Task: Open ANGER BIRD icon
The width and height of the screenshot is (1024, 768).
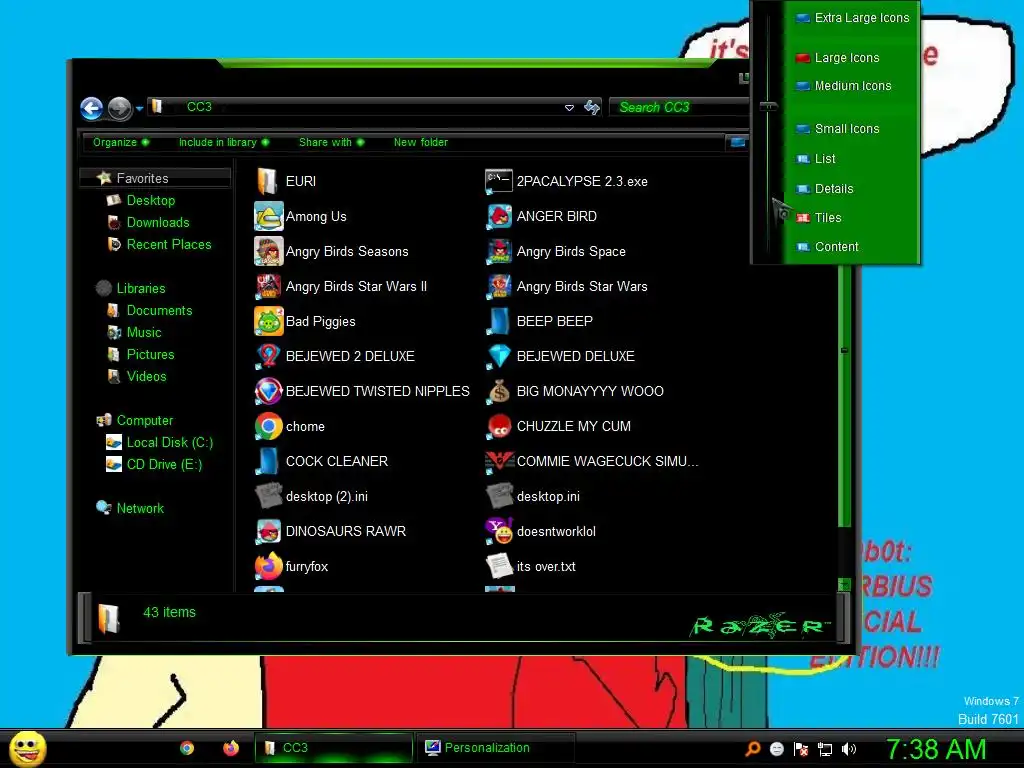Action: click(500, 216)
